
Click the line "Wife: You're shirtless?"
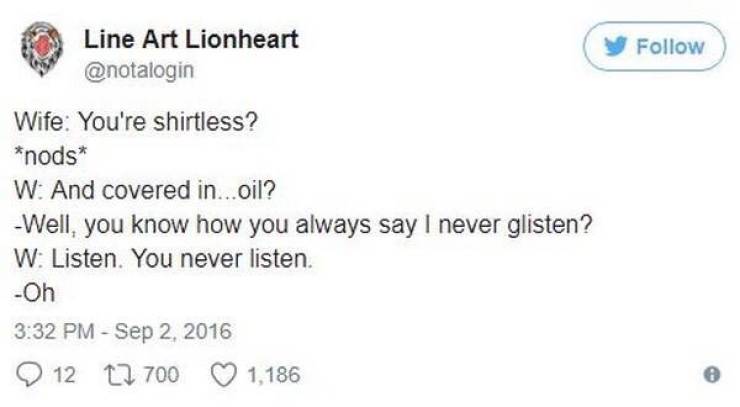[x=137, y=128]
